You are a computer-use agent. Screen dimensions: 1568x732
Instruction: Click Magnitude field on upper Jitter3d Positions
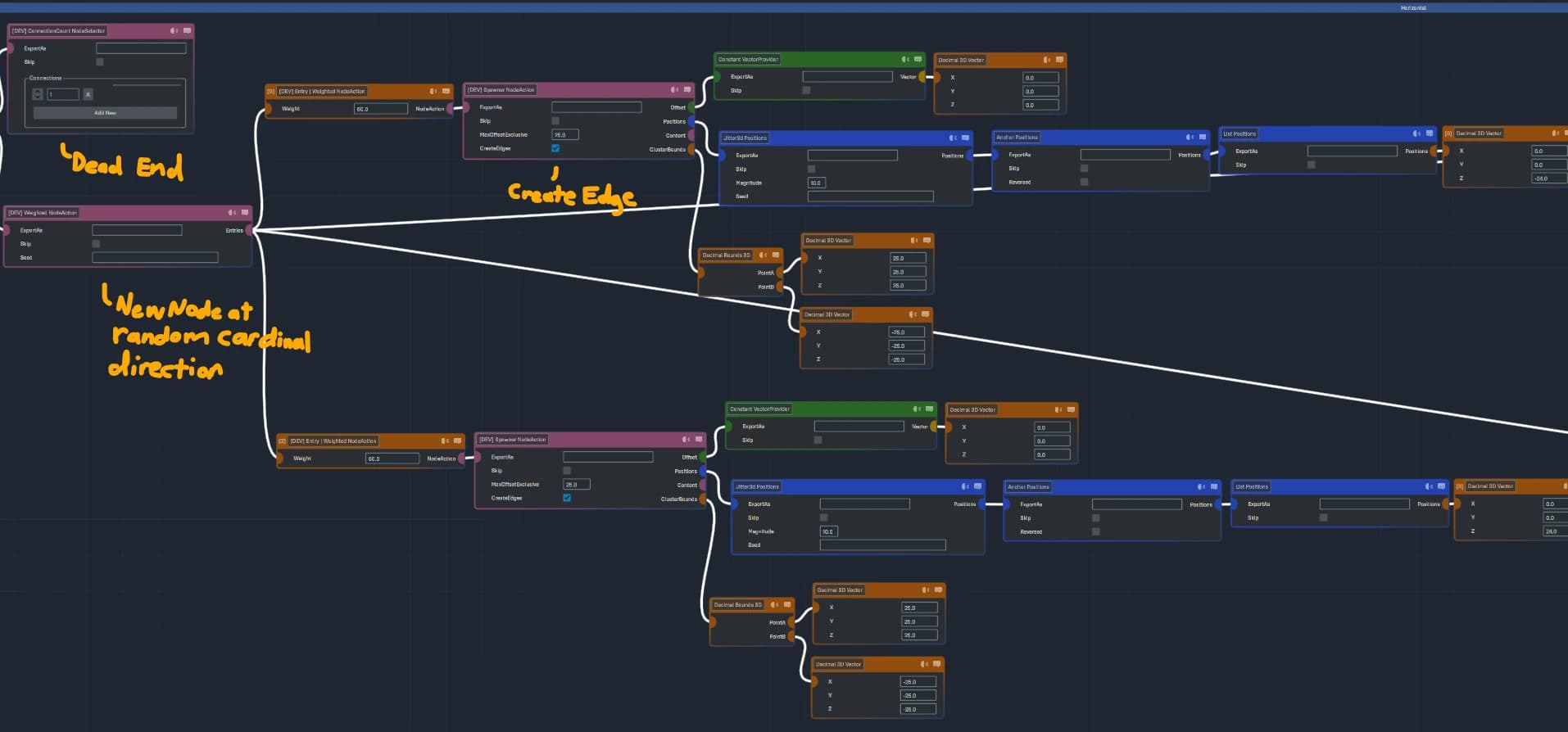[x=816, y=183]
